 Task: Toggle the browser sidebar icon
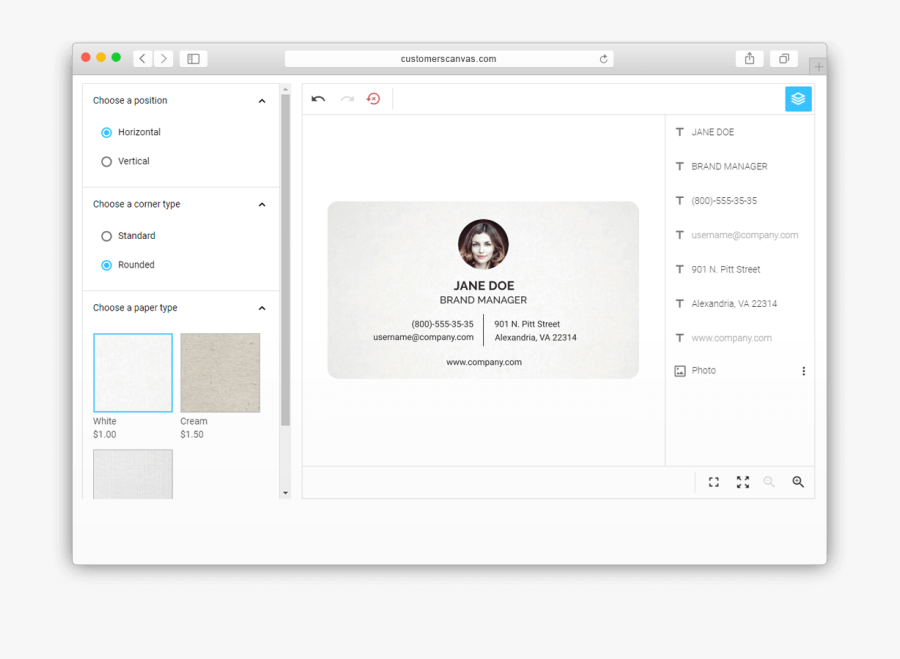193,59
